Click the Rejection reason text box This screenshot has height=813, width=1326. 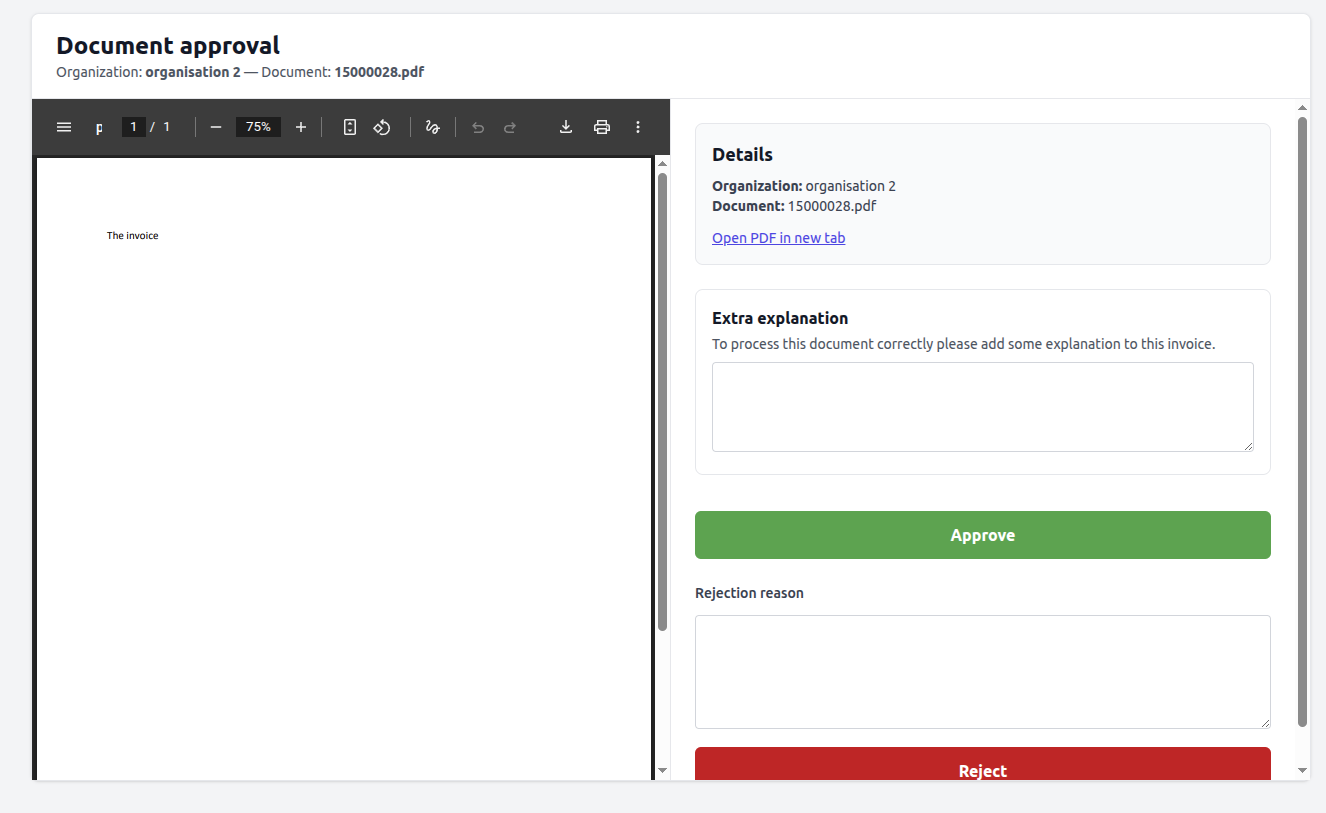coord(982,671)
